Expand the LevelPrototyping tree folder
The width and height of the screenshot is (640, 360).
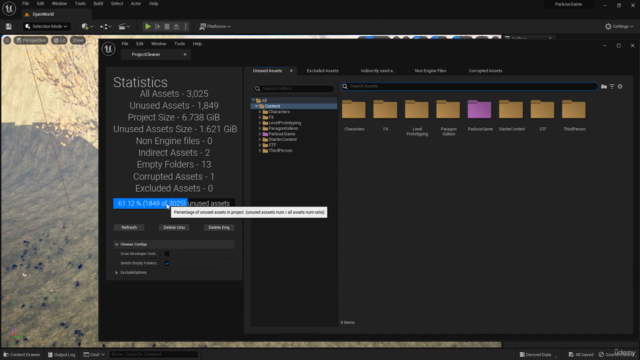(x=260, y=123)
